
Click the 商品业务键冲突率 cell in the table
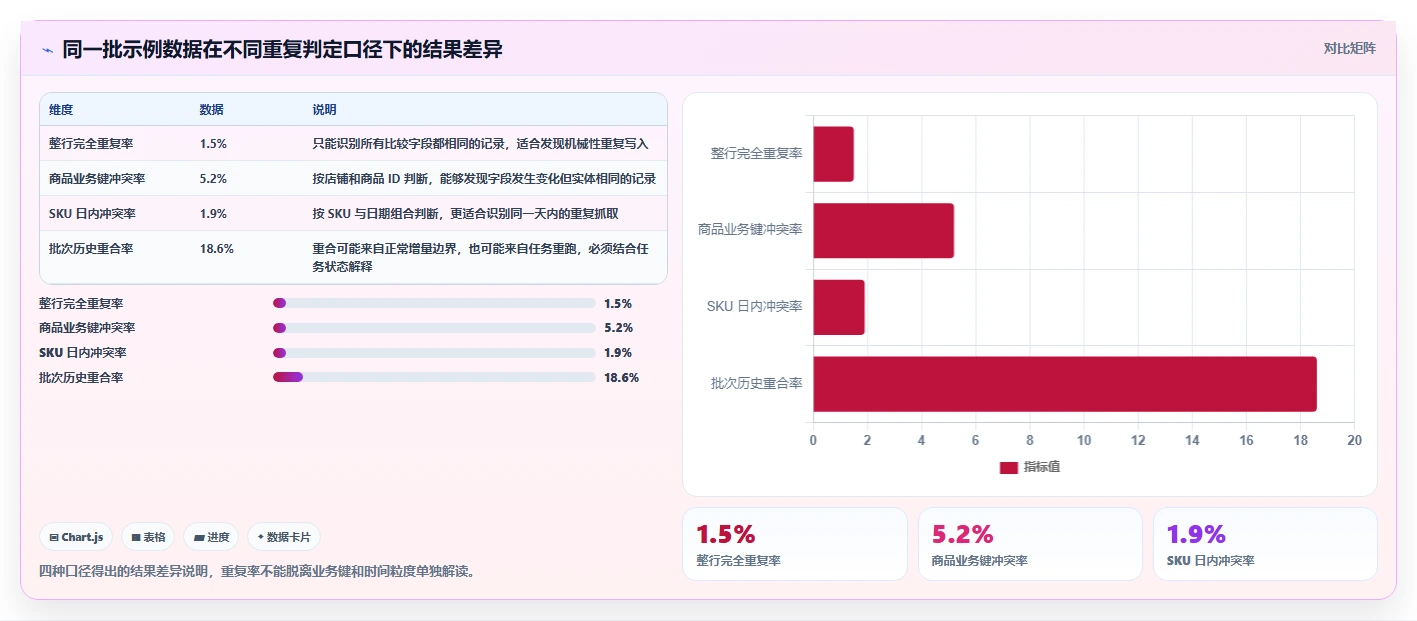click(x=97, y=178)
